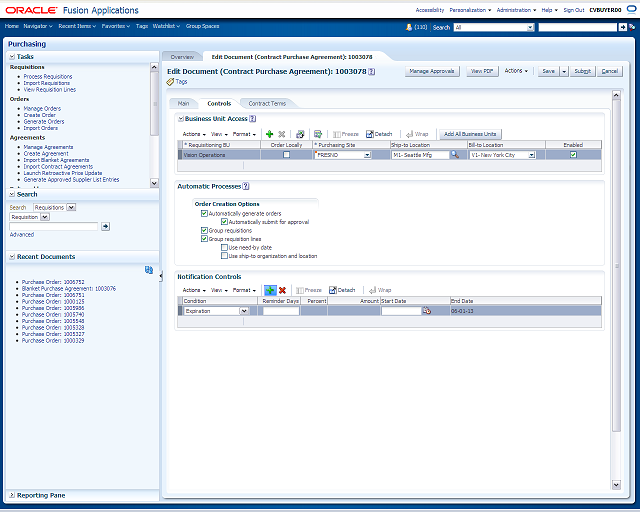
Task: Open the header Actions dropdown
Action: 516,71
